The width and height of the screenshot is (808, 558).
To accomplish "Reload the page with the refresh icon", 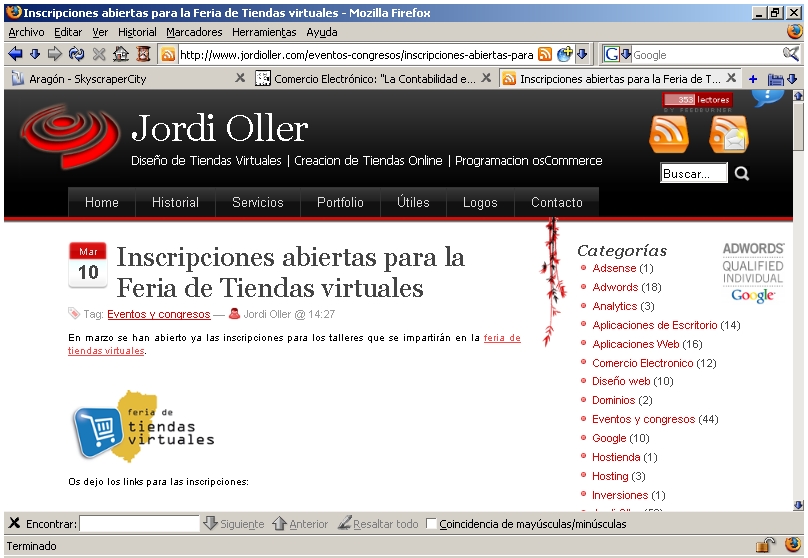I will [76, 54].
